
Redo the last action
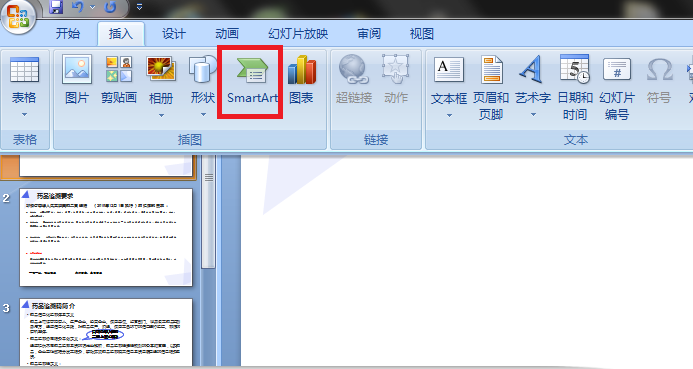click(110, 7)
